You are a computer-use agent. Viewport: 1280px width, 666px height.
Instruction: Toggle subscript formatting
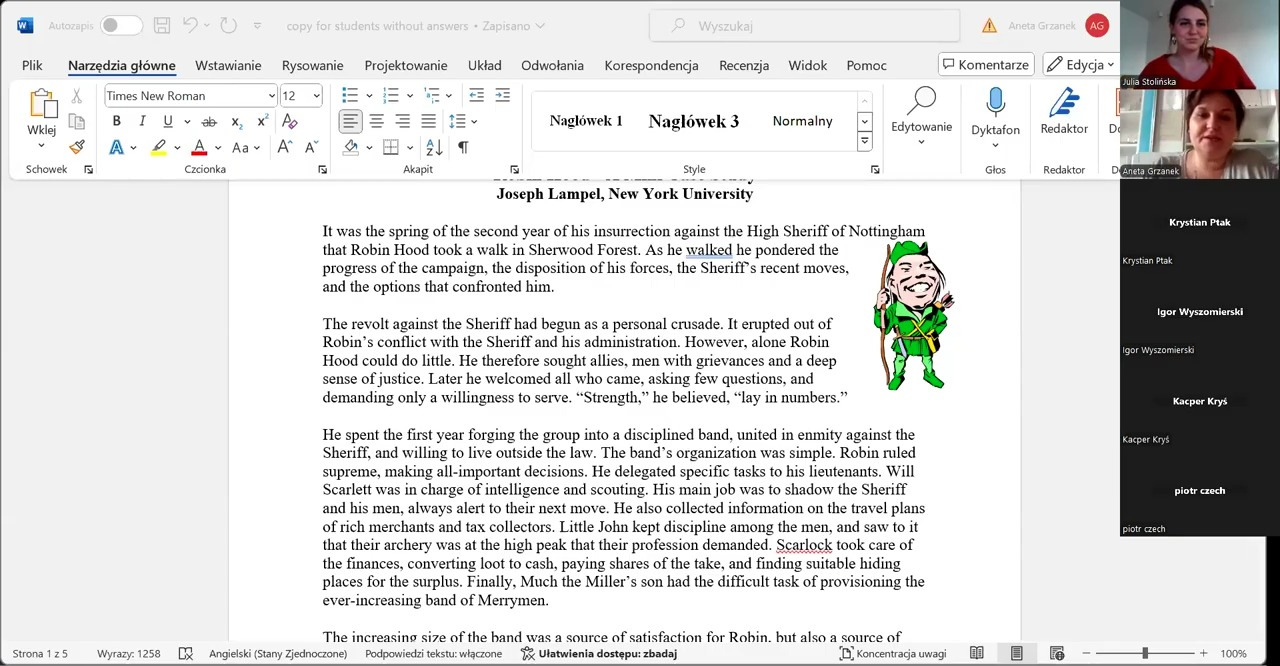[236, 121]
